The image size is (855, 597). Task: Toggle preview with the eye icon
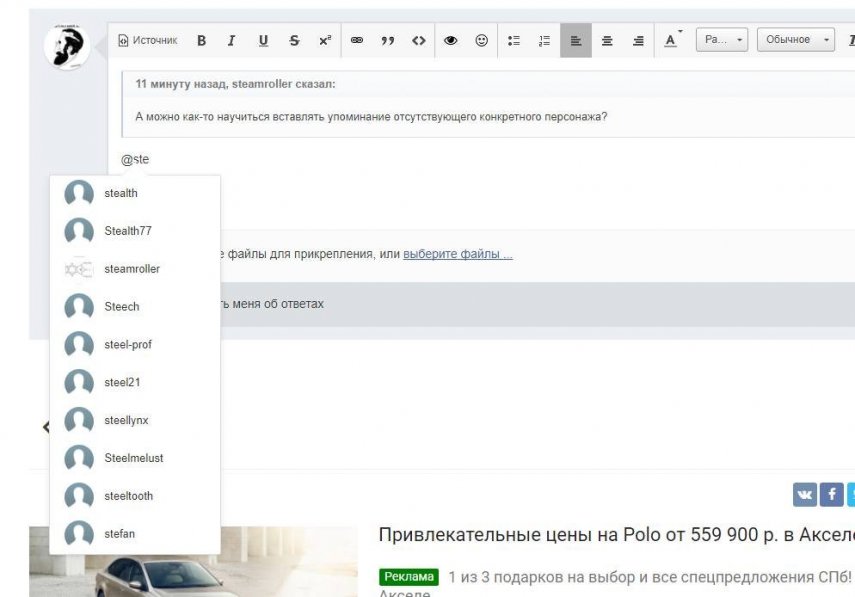449,40
